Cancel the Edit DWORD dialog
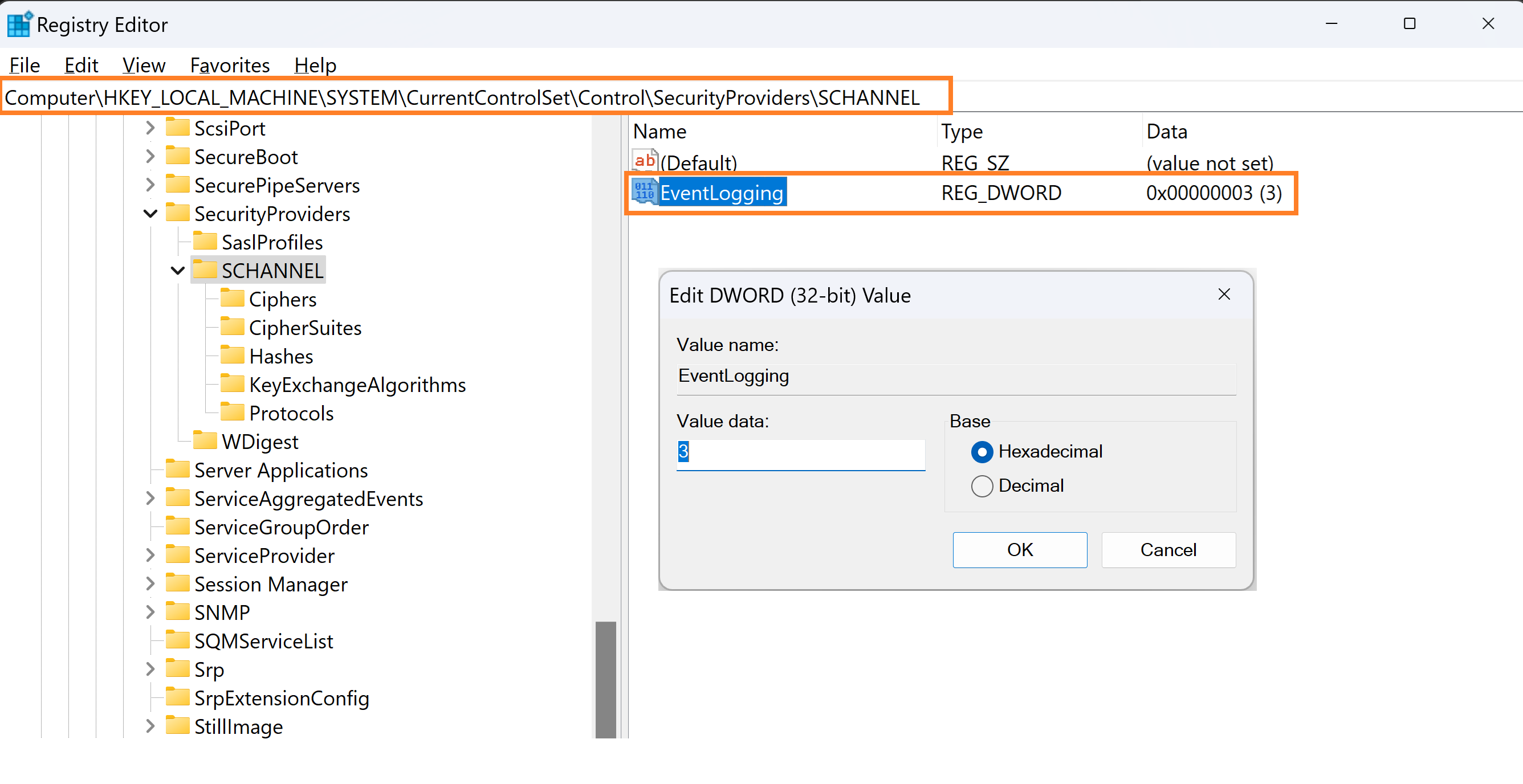 tap(1168, 549)
